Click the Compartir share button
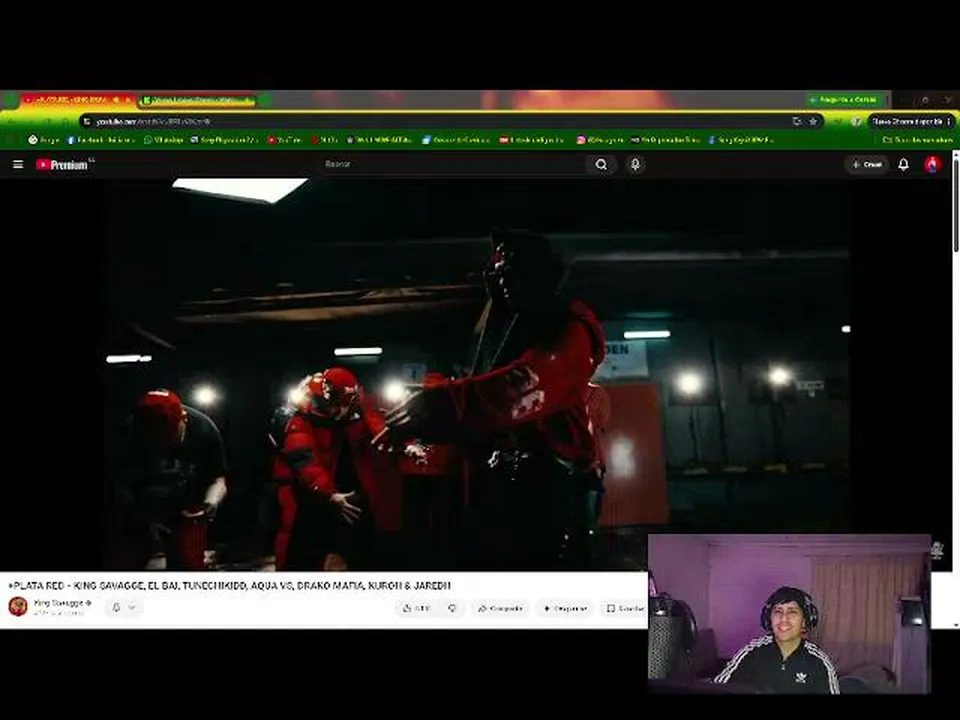 pyautogui.click(x=500, y=608)
